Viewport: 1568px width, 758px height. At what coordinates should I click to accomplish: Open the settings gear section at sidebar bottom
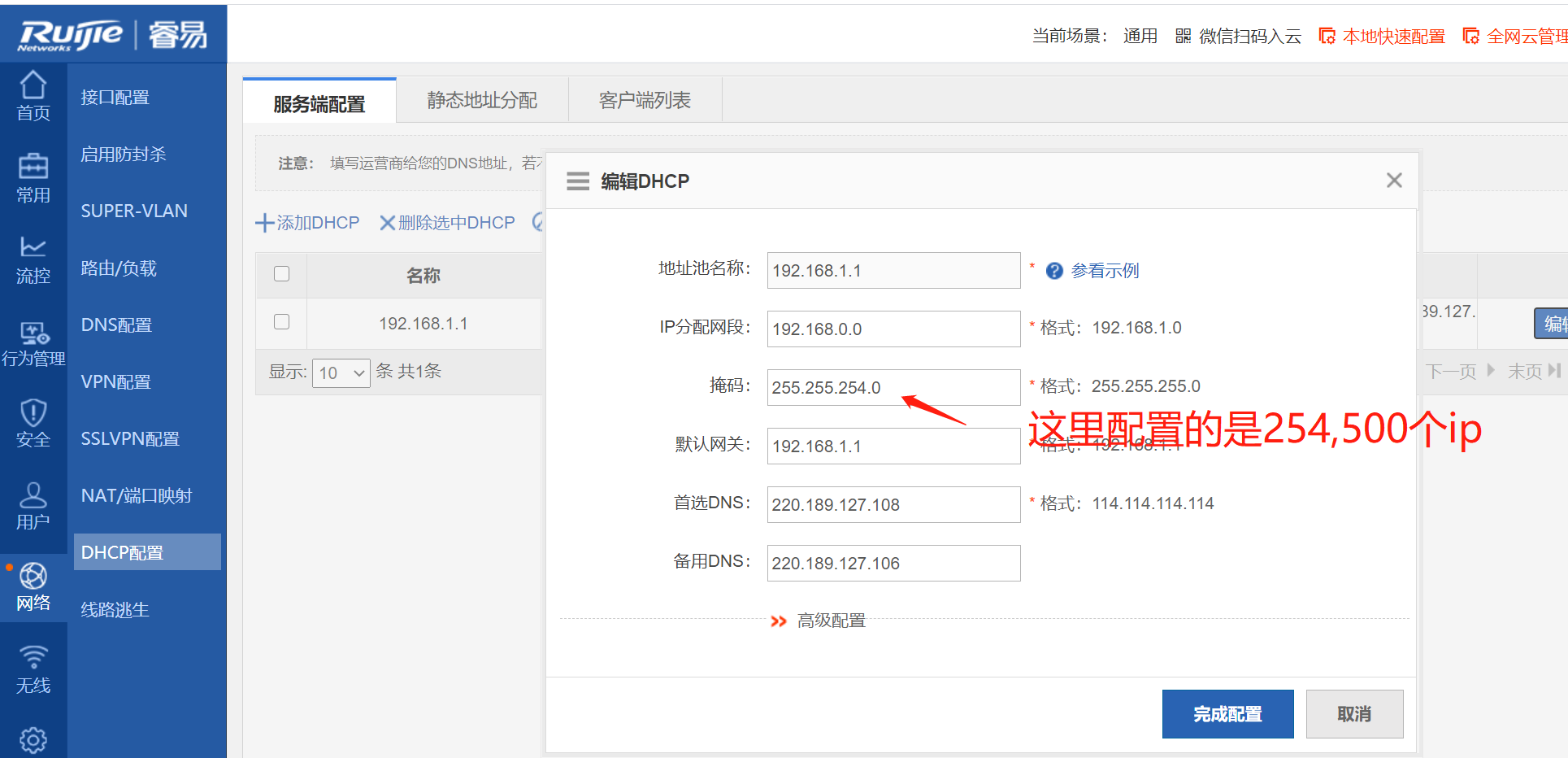point(33,739)
